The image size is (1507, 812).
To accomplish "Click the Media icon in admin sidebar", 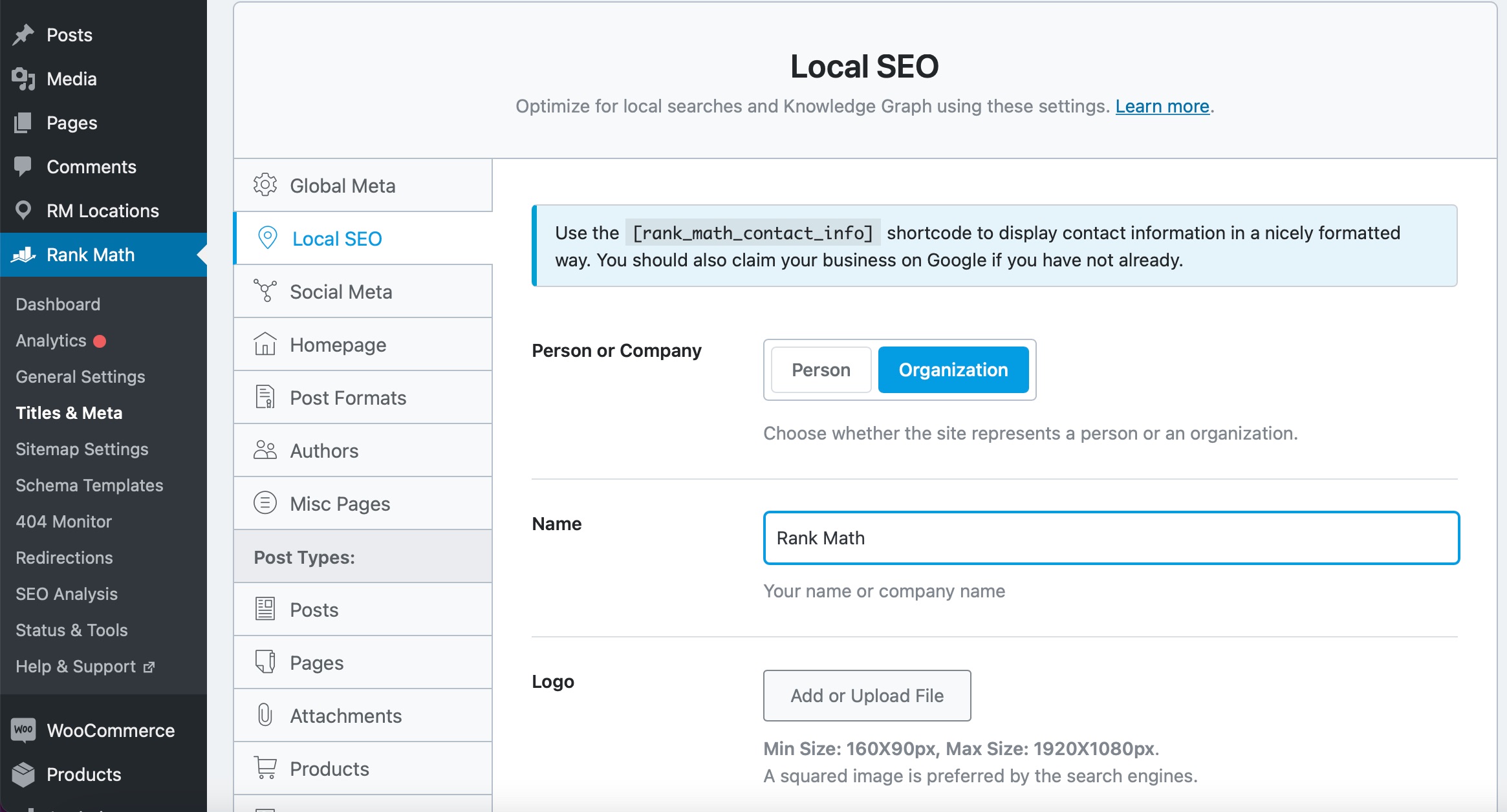I will (23, 79).
